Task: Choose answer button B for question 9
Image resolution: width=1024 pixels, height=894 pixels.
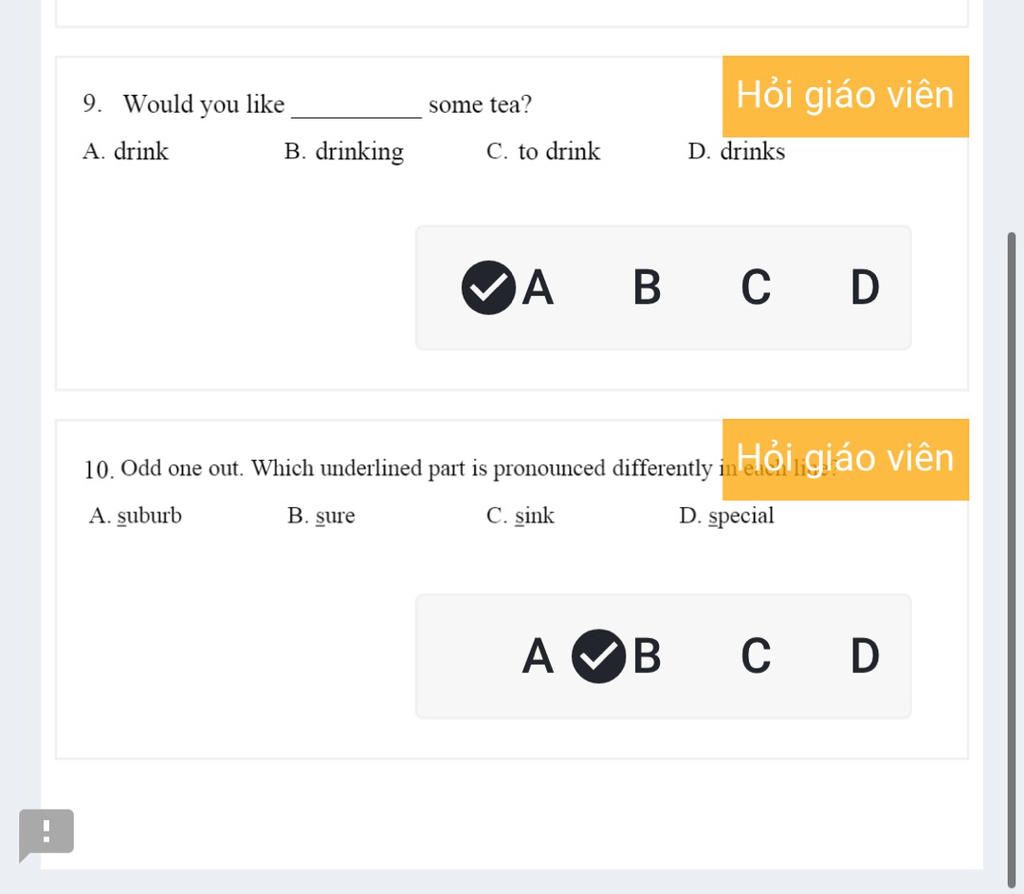Action: point(647,288)
